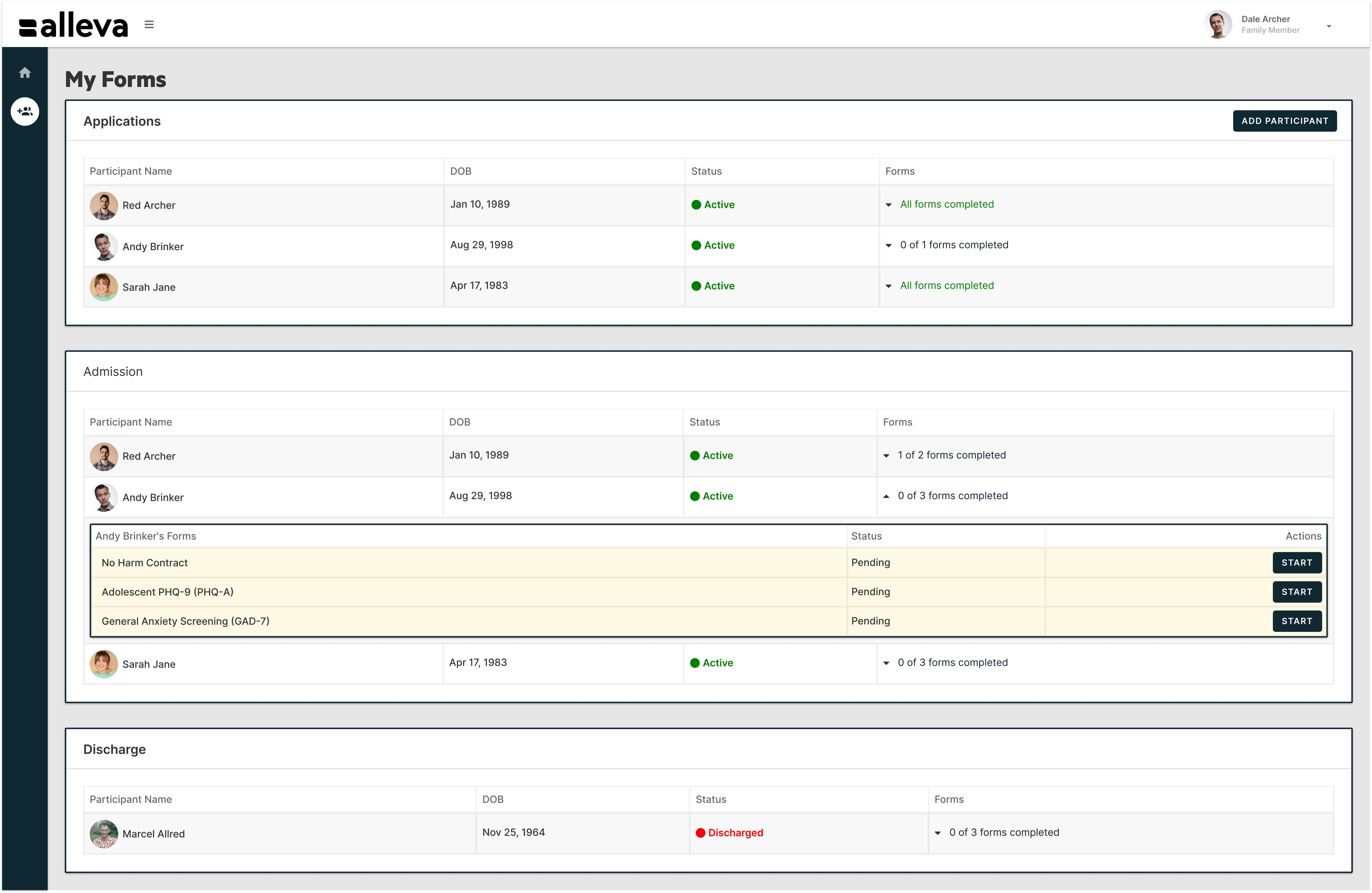The height and width of the screenshot is (893, 1372).
Task: Click the alleva logo
Action: [x=74, y=26]
